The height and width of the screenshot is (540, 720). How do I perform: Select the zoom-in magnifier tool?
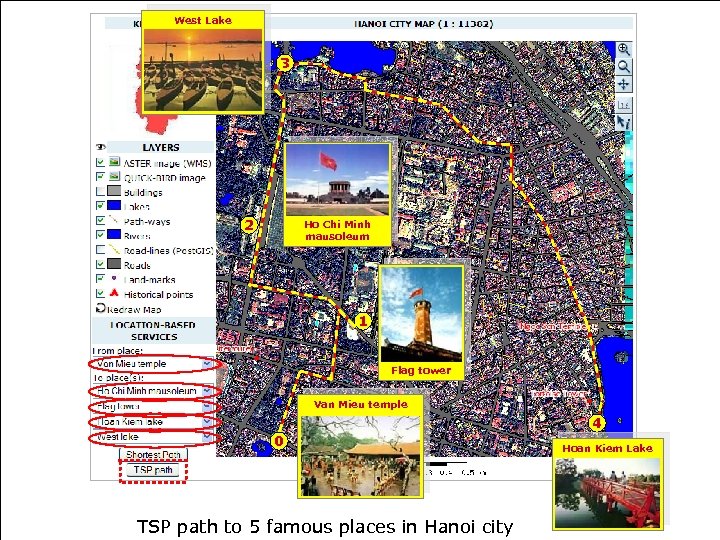pos(623,50)
